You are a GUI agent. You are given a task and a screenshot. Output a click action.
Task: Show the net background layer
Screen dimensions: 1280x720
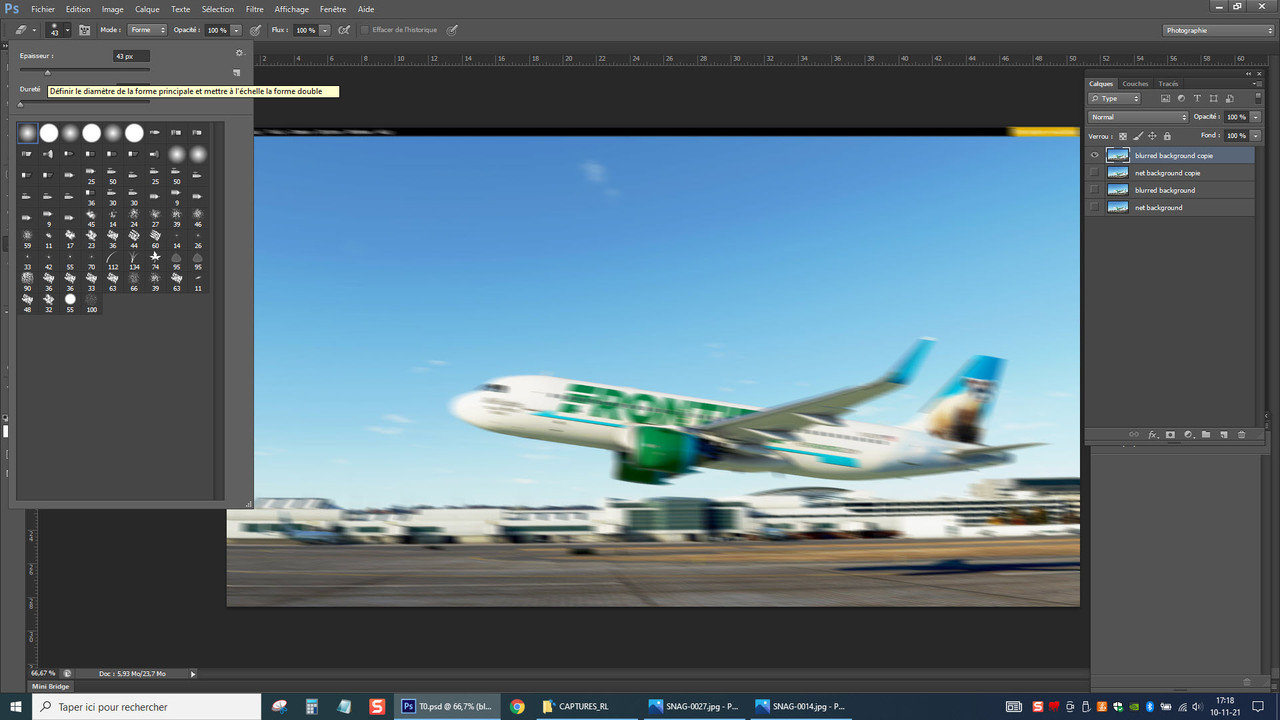click(x=1095, y=207)
